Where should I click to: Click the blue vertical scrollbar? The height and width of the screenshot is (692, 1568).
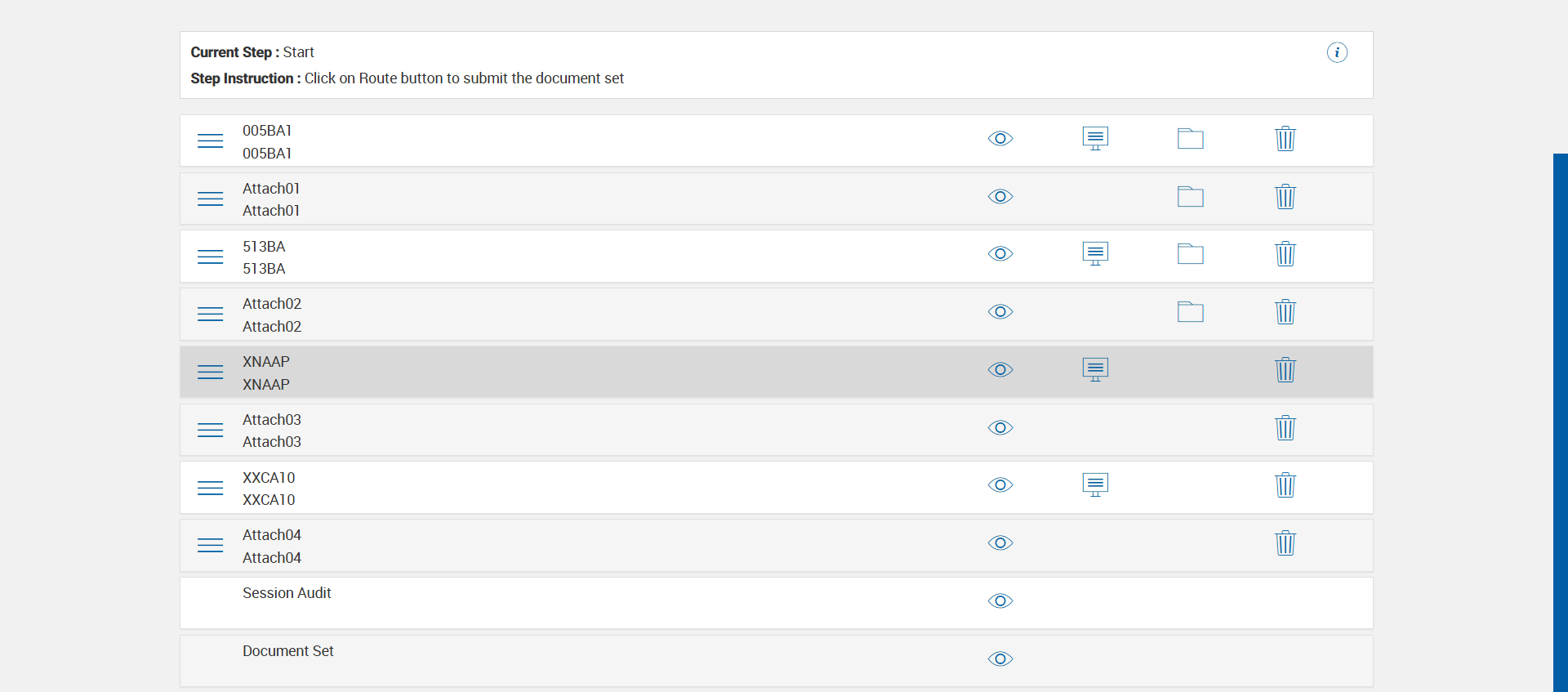point(1560,409)
